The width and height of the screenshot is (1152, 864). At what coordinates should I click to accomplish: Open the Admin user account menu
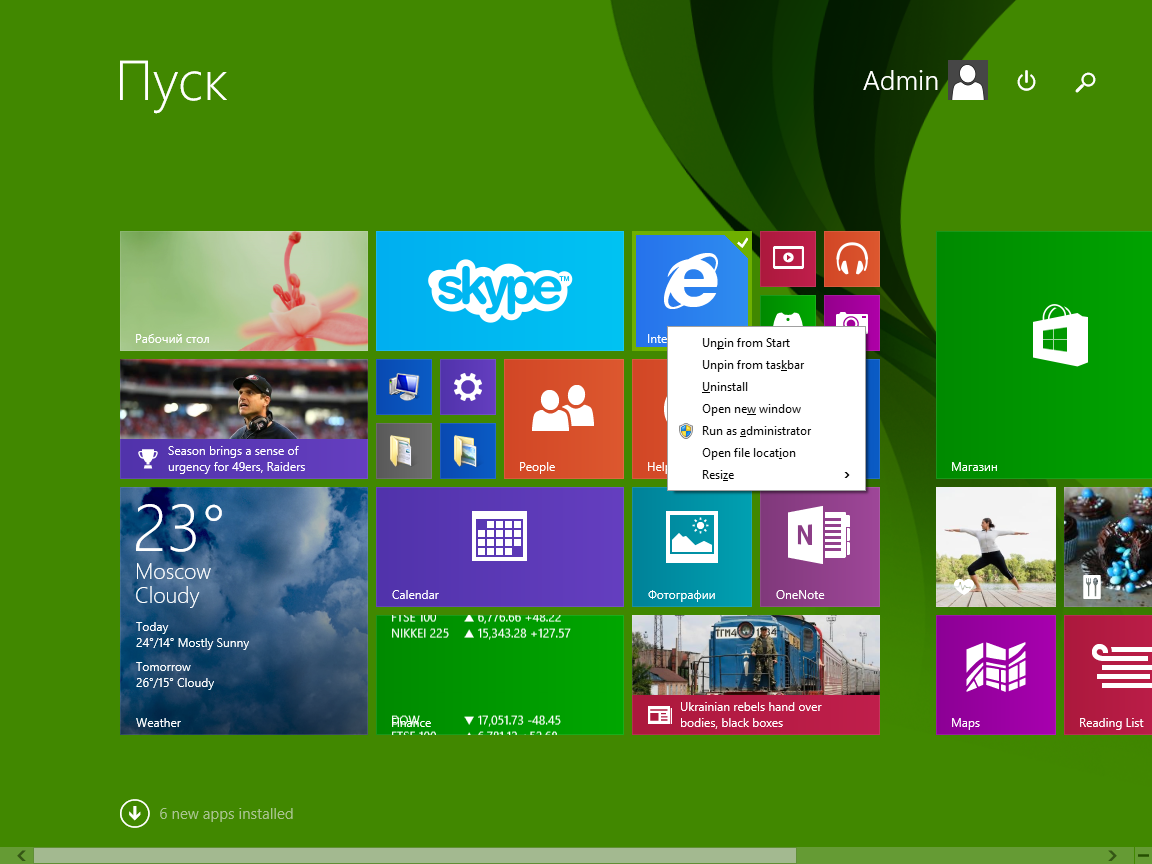click(x=925, y=80)
